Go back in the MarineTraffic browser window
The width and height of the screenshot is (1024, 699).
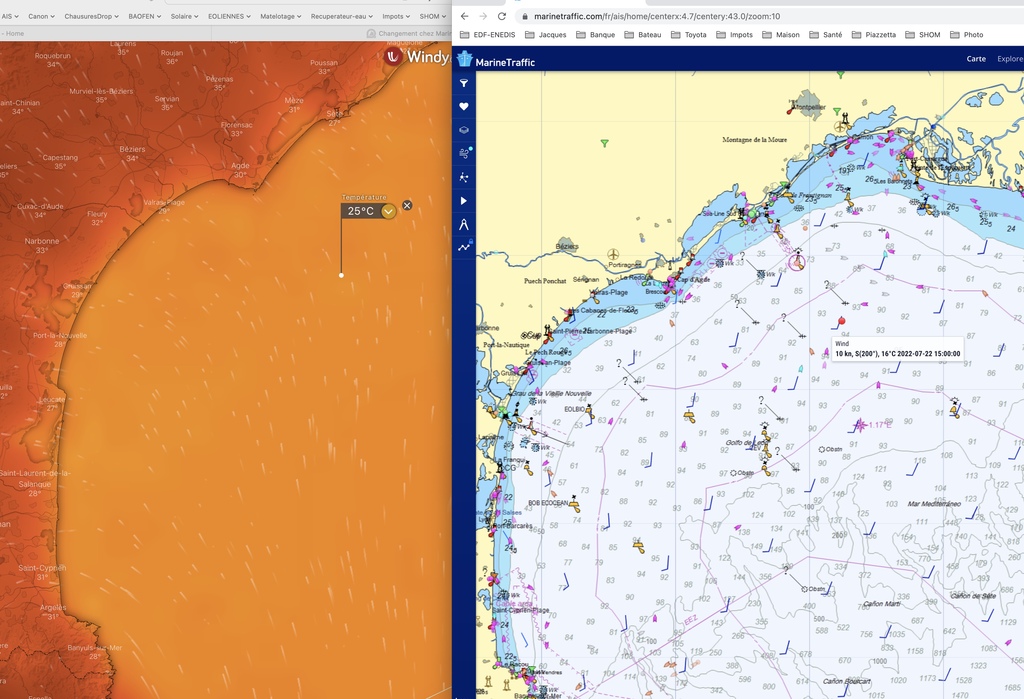(464, 16)
